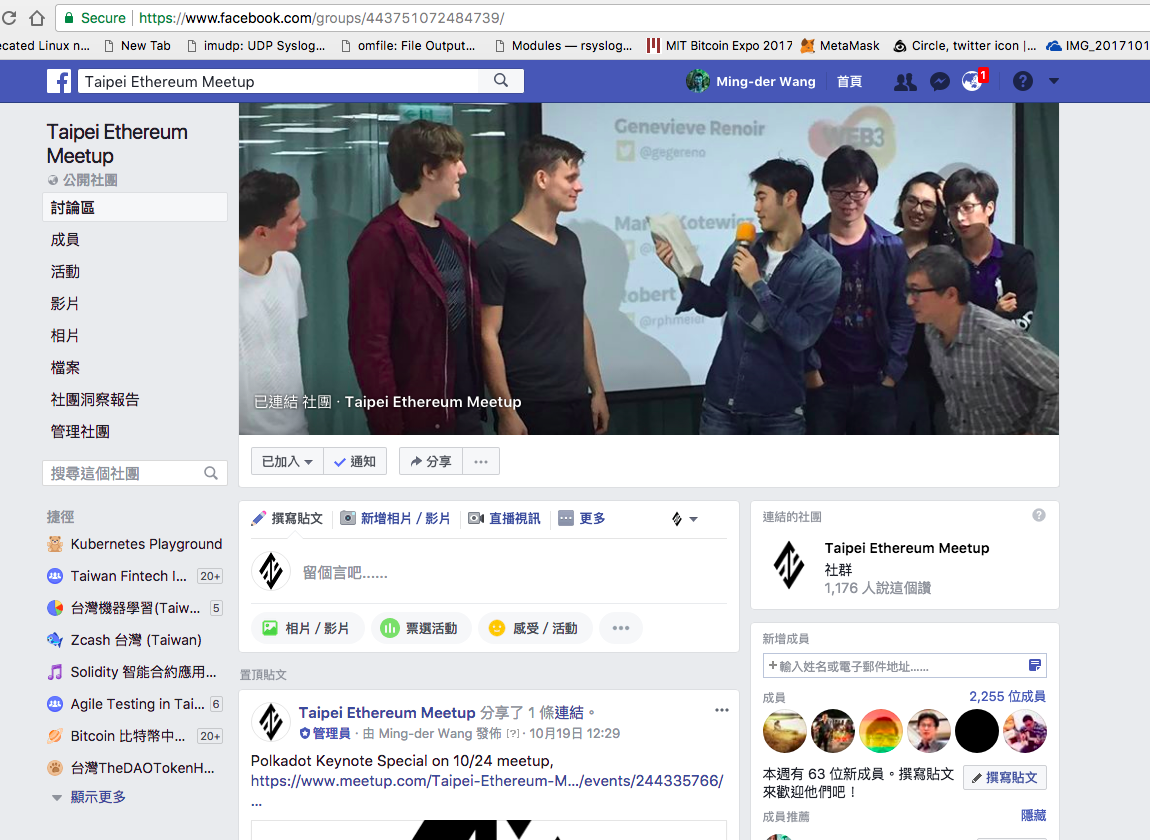The width and height of the screenshot is (1150, 840).
Task: Click the Facebook logo icon
Action: pyautogui.click(x=59, y=81)
